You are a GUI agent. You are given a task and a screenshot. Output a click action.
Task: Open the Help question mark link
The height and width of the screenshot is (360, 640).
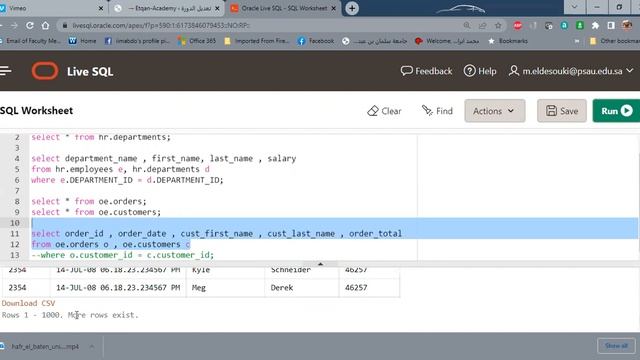pyautogui.click(x=480, y=71)
